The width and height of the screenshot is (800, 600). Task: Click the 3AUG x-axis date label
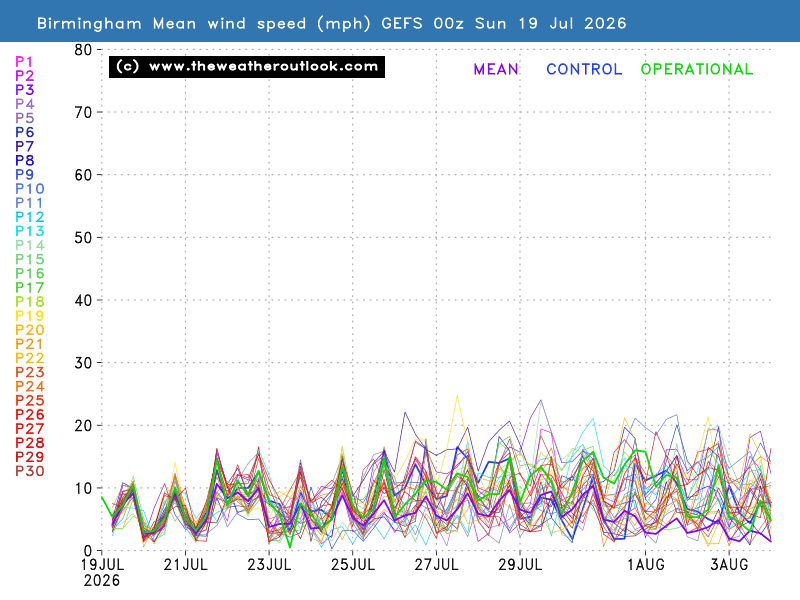click(730, 565)
